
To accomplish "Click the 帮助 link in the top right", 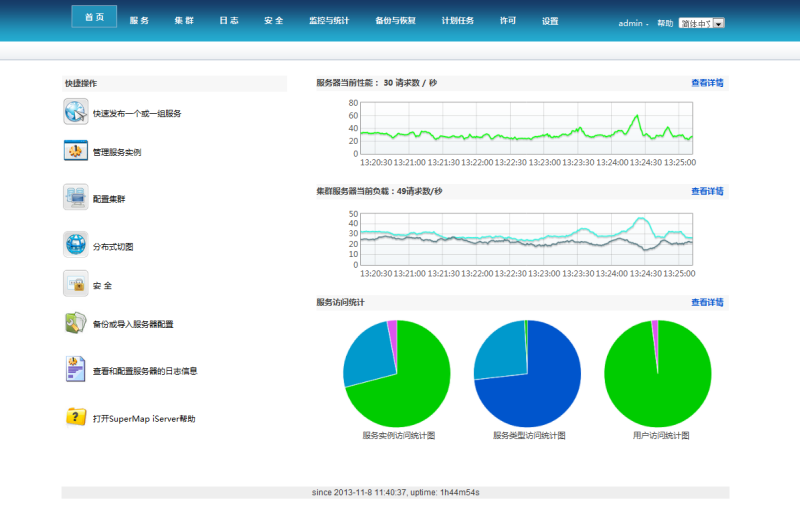I will pyautogui.click(x=665, y=23).
